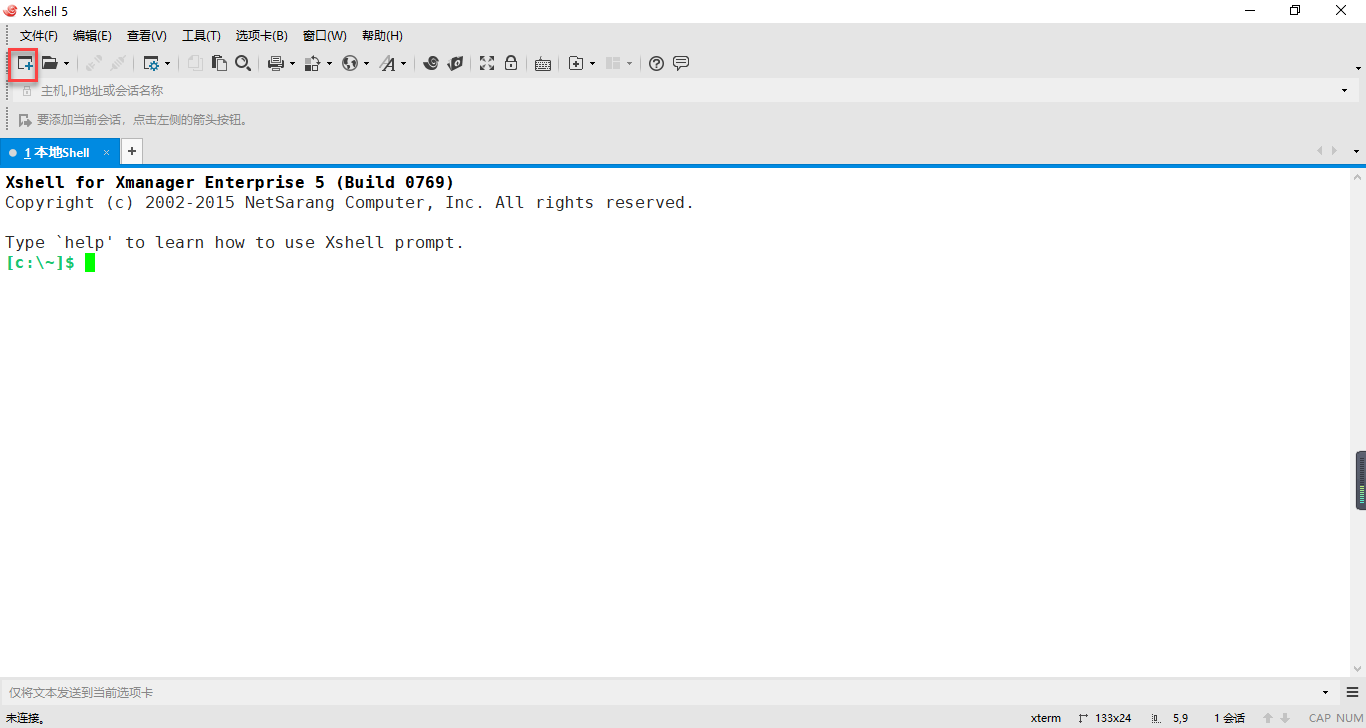Click the xterm status bar entry
This screenshot has width=1366, height=728.
coord(1046,718)
